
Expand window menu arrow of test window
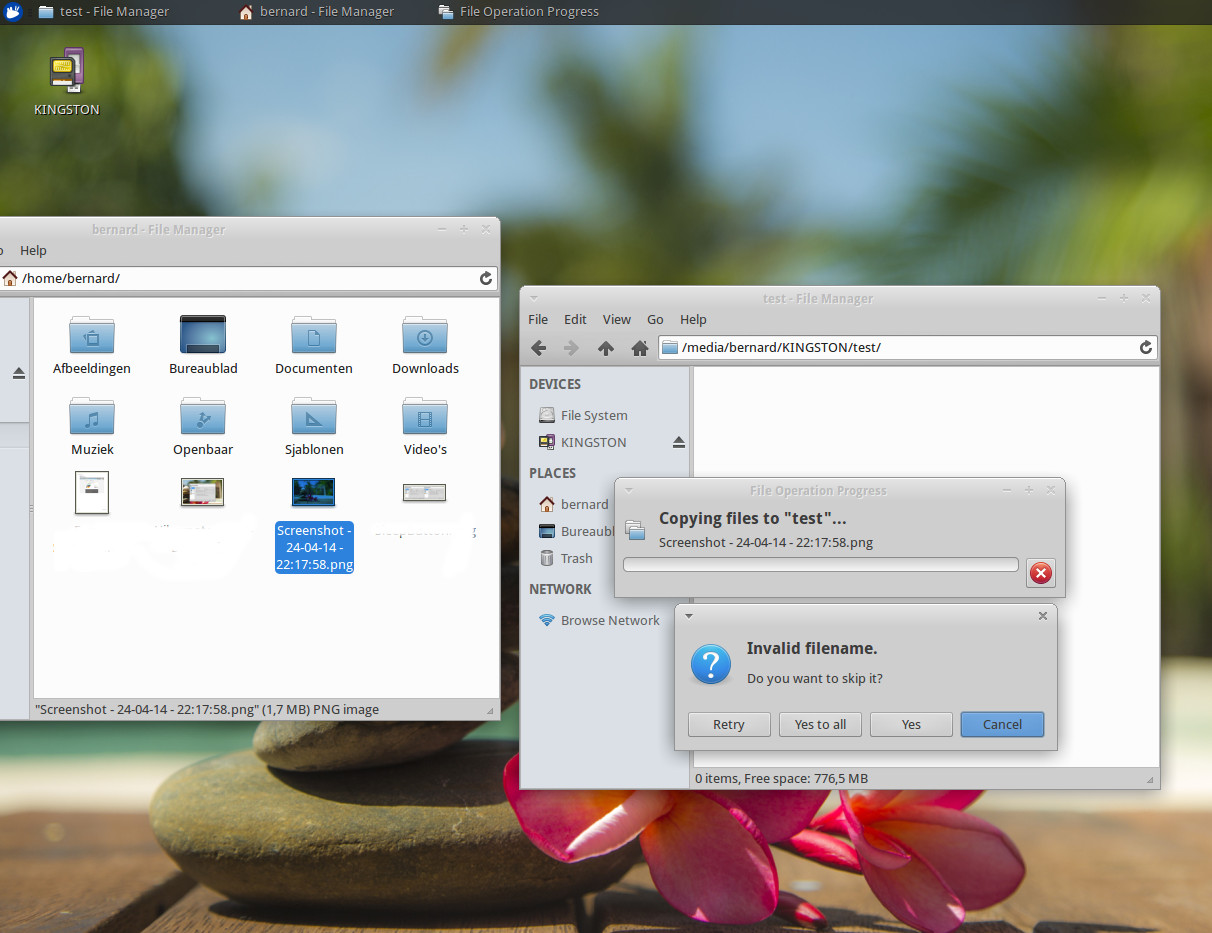click(534, 298)
